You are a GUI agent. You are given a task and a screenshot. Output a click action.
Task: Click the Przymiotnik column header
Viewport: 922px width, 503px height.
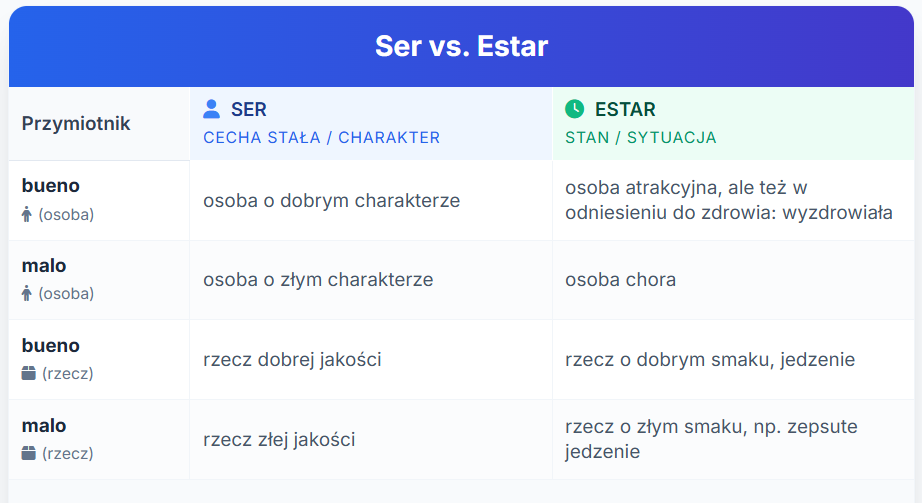pyautogui.click(x=76, y=124)
